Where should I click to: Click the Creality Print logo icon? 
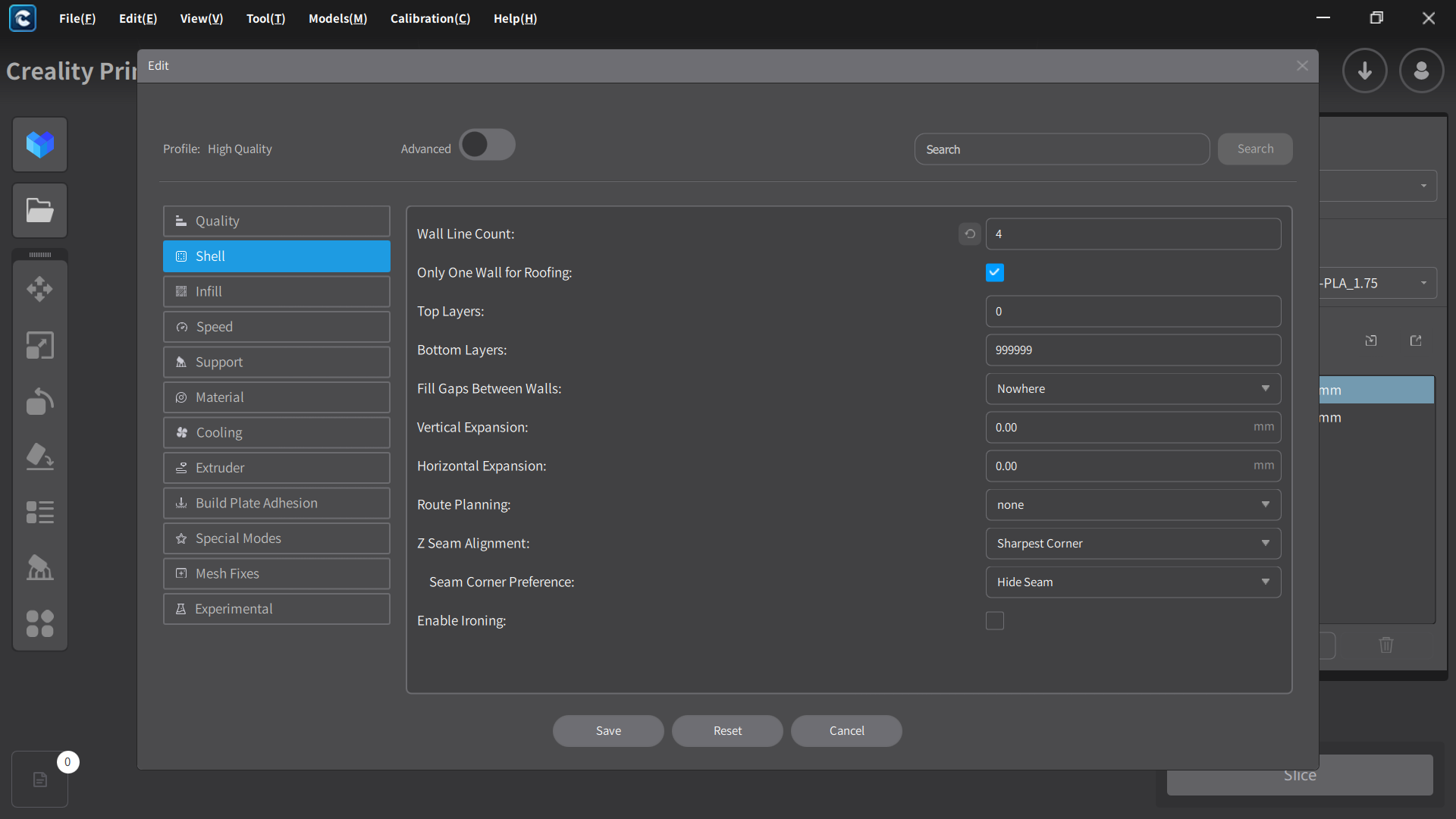click(x=23, y=18)
